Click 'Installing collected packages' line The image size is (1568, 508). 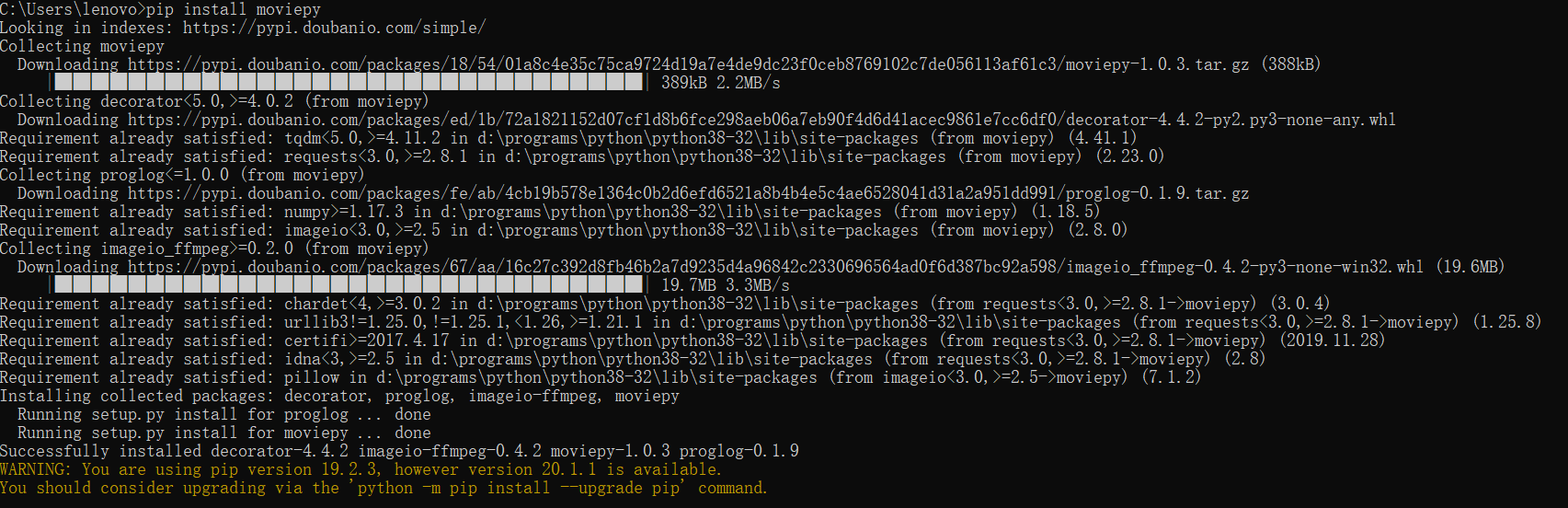tap(339, 396)
